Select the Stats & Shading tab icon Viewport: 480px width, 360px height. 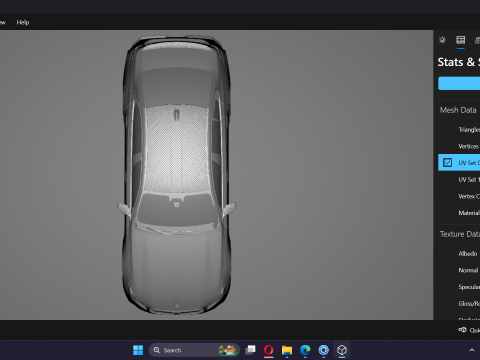point(461,40)
